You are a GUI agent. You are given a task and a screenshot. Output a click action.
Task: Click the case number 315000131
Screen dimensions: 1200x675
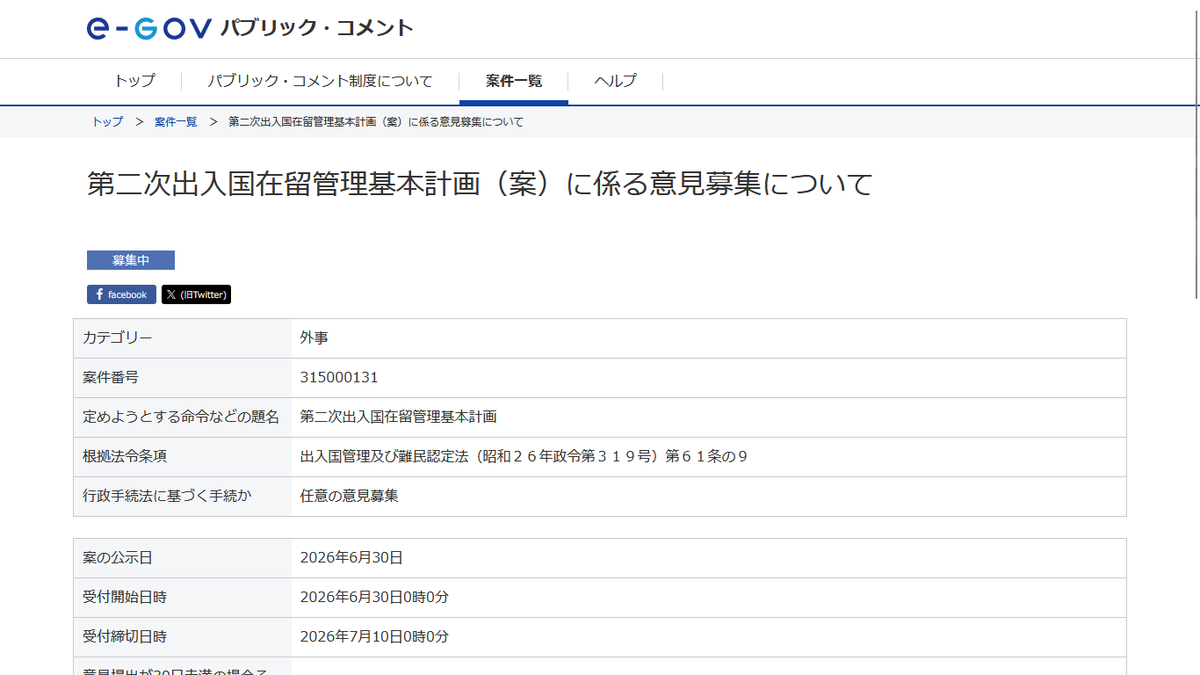(339, 377)
